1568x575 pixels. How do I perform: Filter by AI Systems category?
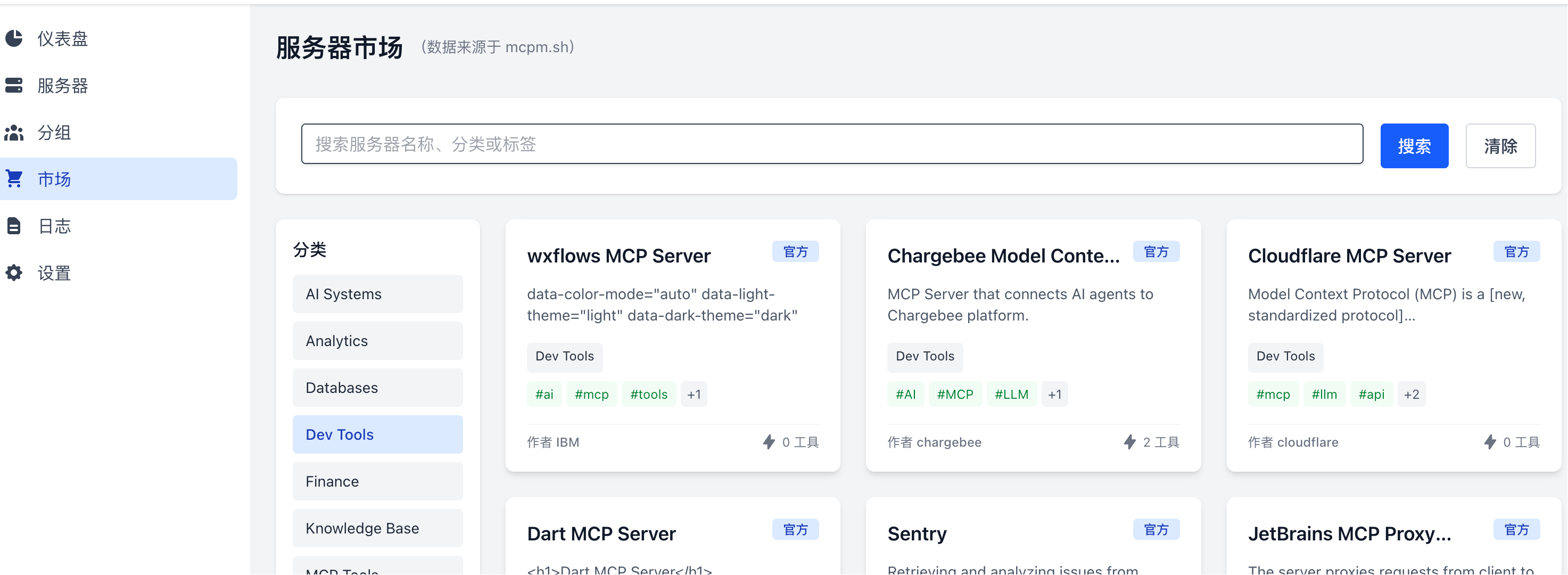377,294
